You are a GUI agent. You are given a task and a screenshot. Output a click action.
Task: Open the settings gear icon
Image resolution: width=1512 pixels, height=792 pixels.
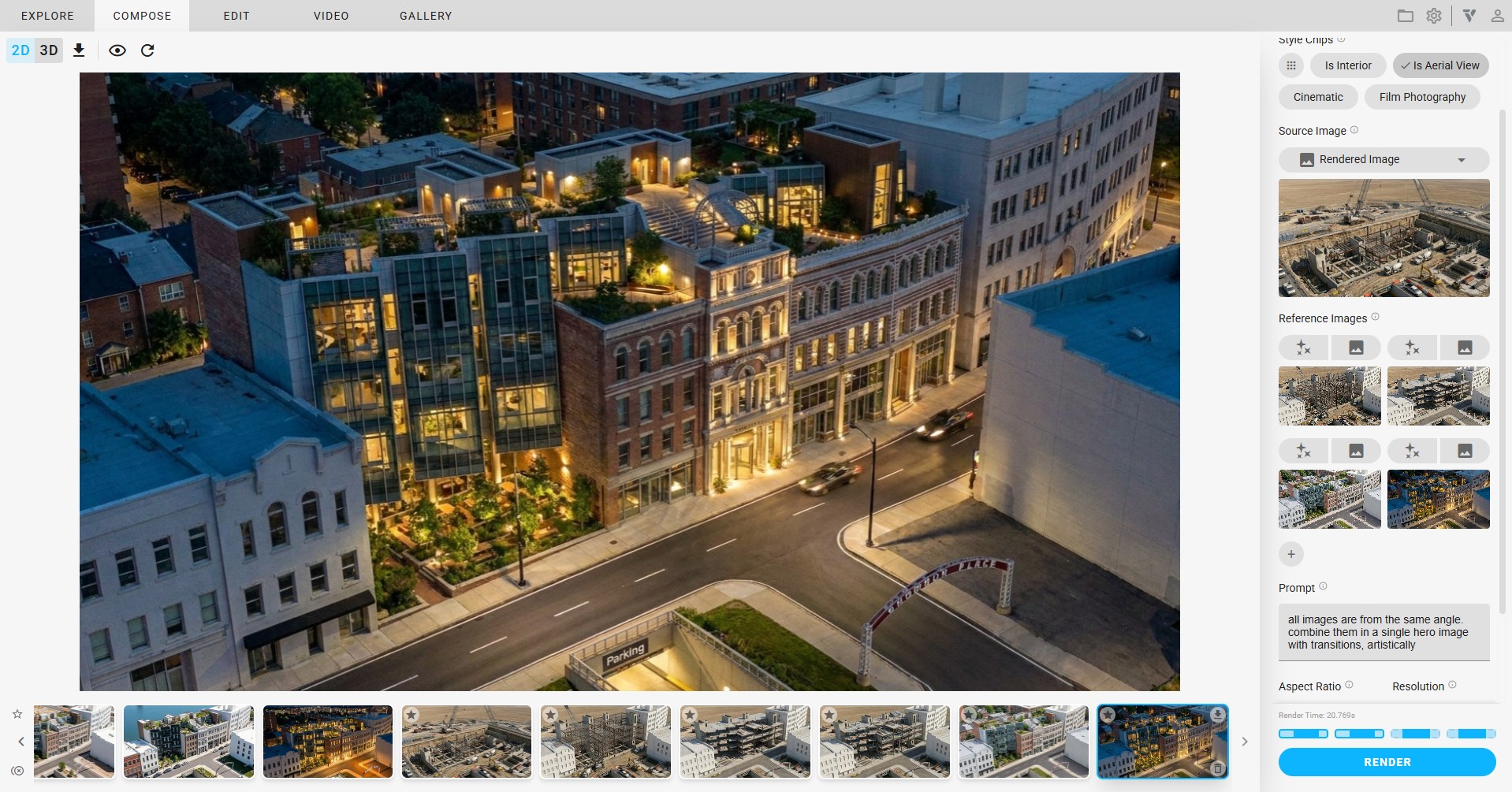(x=1433, y=16)
